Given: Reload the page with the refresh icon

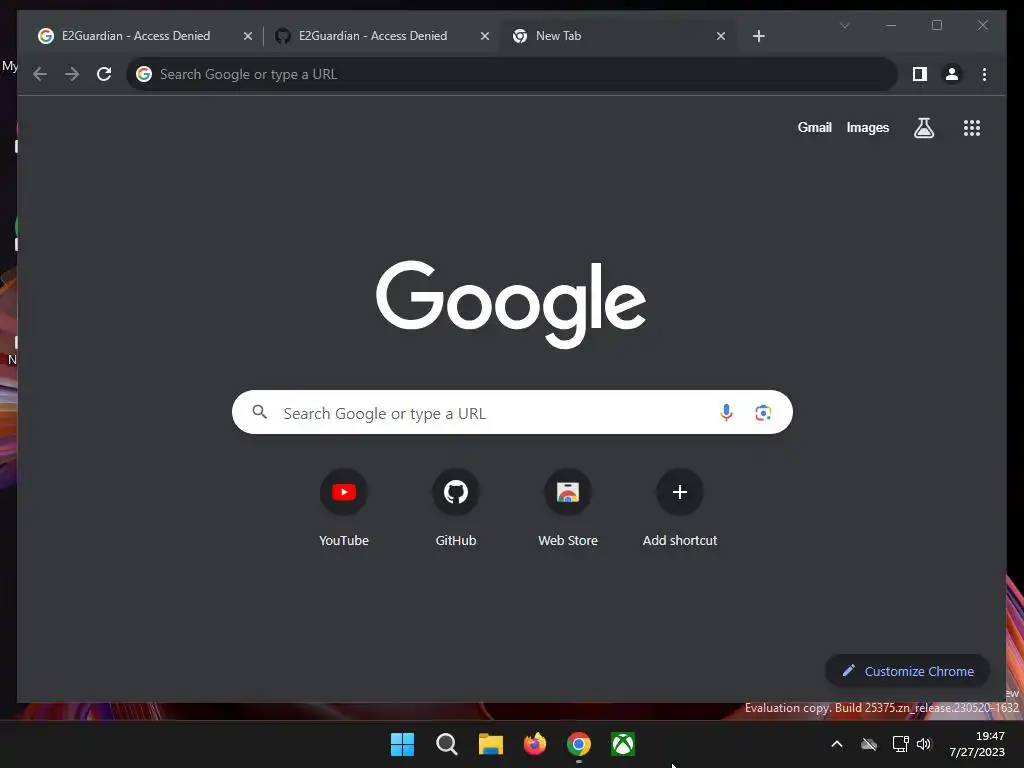Looking at the screenshot, I should (x=104, y=74).
